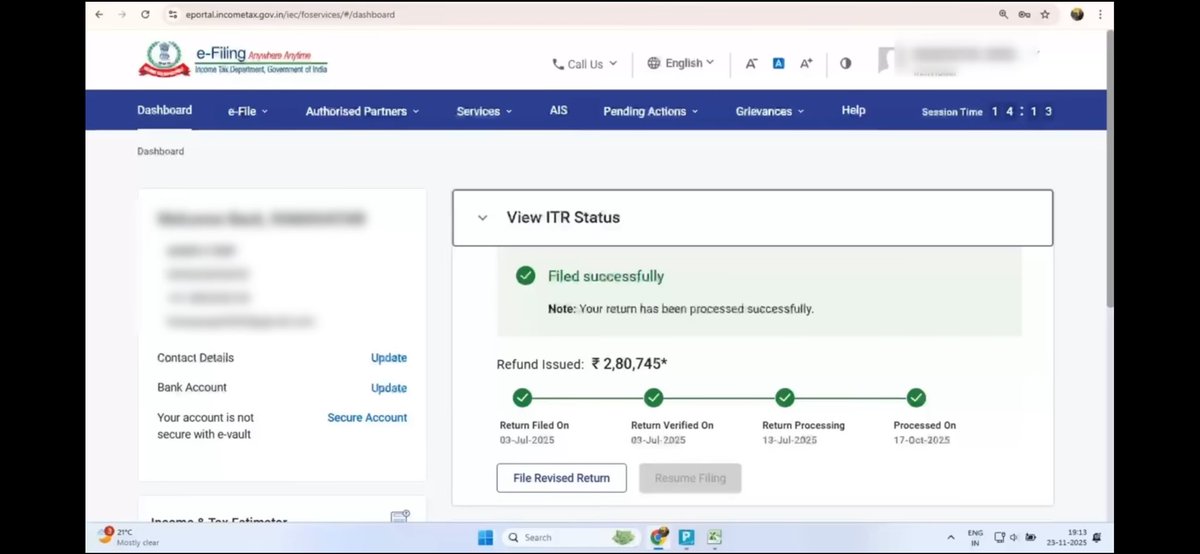Reload the page with refresh icon
This screenshot has height=554, width=1200.
point(145,15)
